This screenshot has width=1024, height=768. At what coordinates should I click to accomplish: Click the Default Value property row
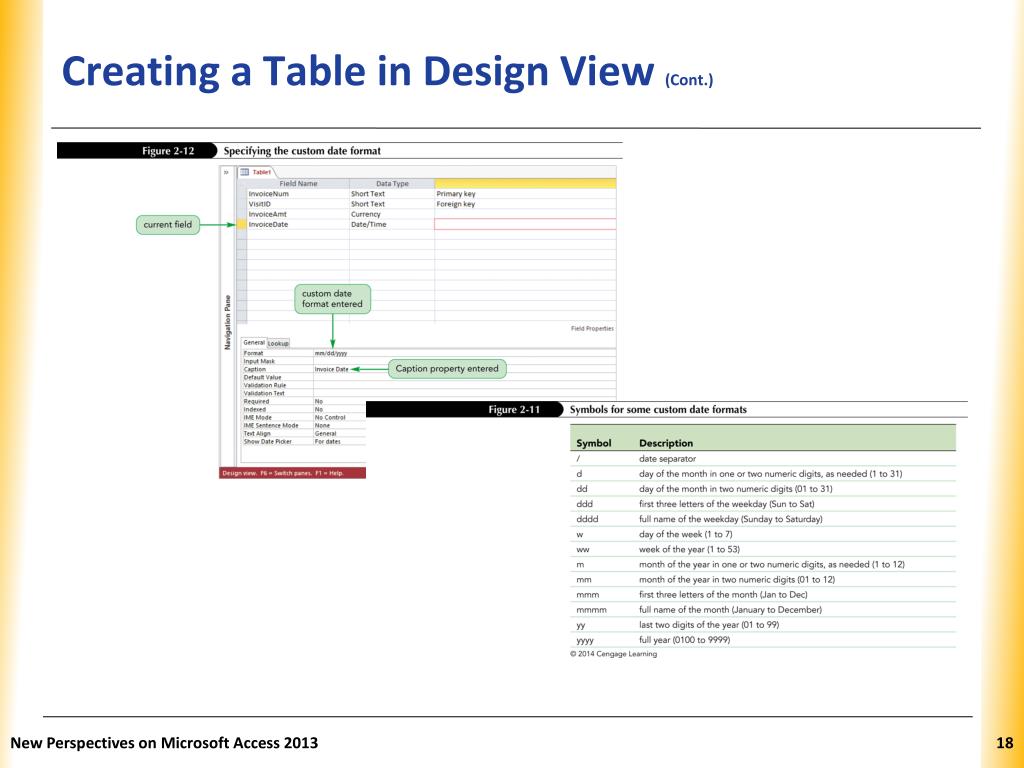click(x=428, y=377)
